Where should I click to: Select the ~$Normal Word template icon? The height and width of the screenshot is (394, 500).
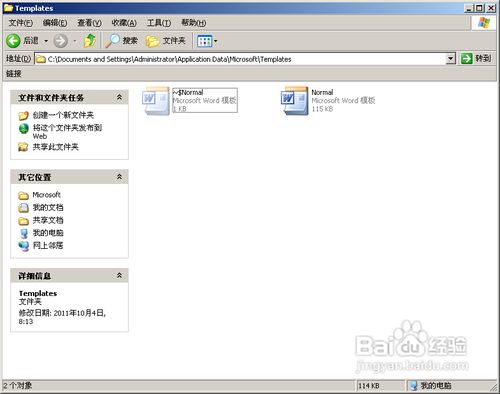point(156,101)
